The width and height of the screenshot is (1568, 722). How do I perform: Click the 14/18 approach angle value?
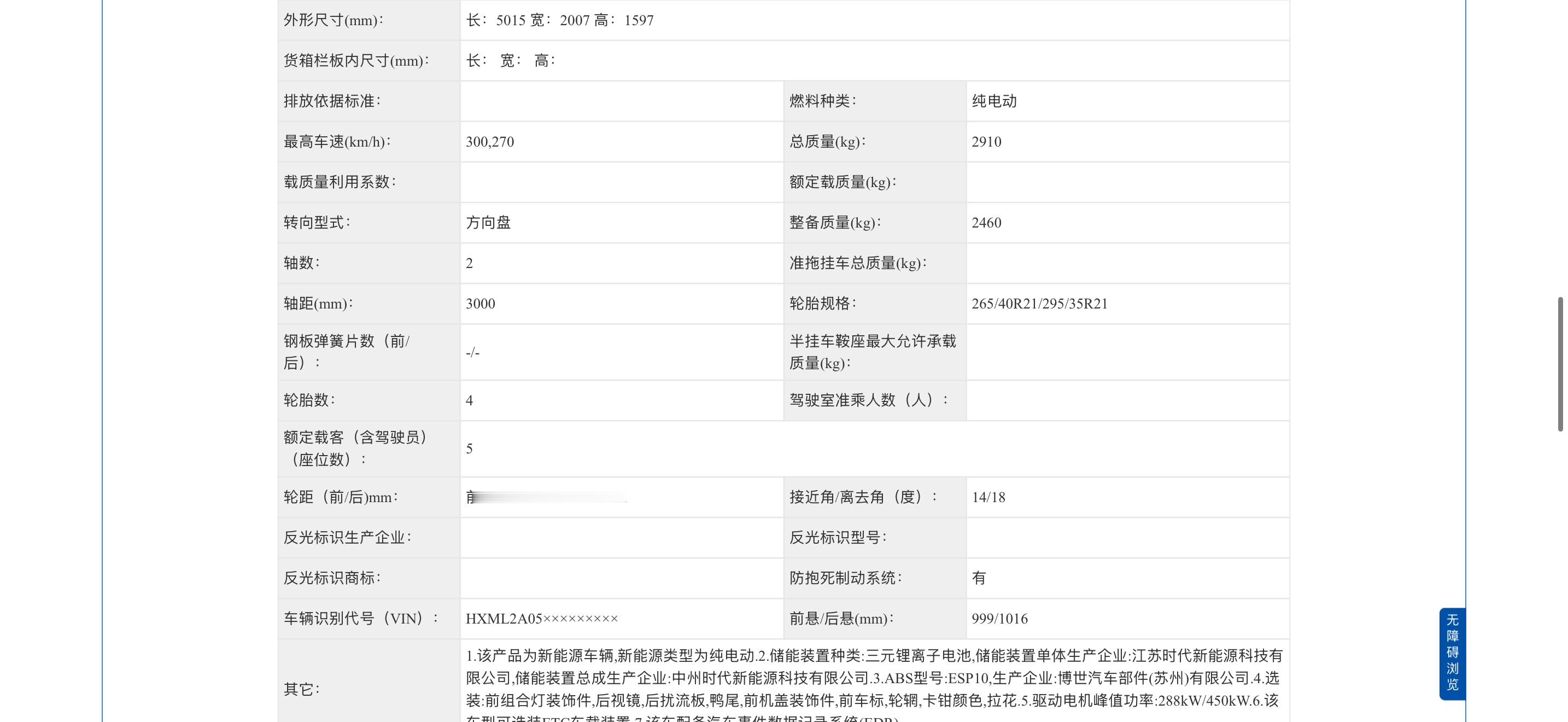point(988,497)
